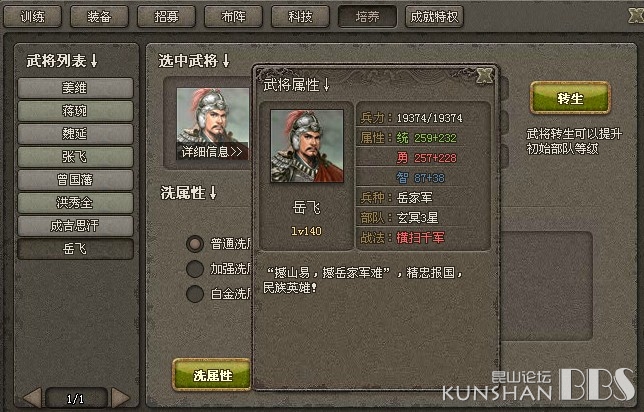This screenshot has height=412, width=644.
Task: Open the 科技 tab
Action: click(x=300, y=16)
